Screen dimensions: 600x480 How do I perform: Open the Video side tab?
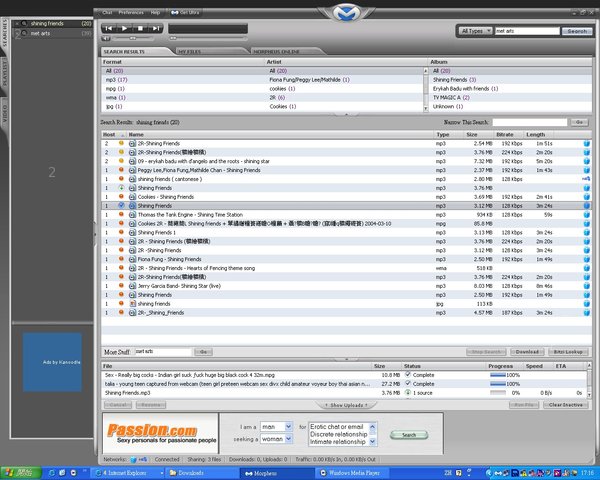tap(5, 114)
